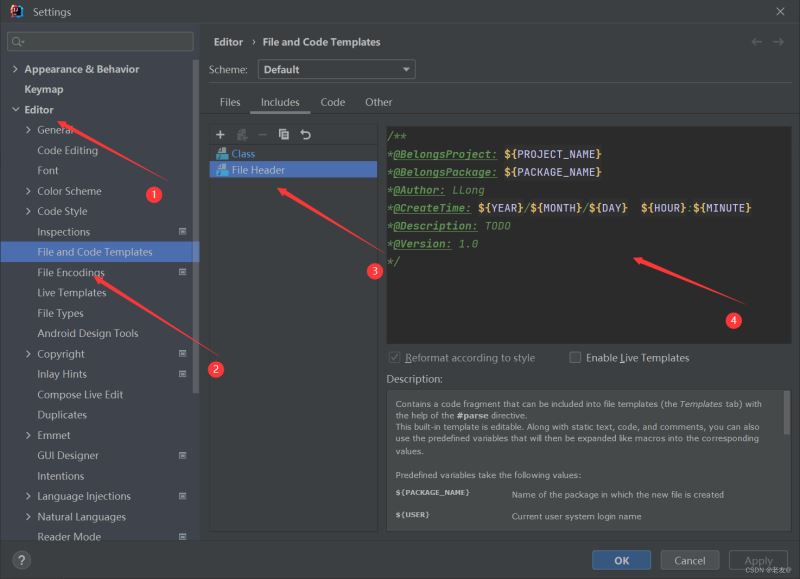
Task: Select Font settings item
Action: coord(47,170)
